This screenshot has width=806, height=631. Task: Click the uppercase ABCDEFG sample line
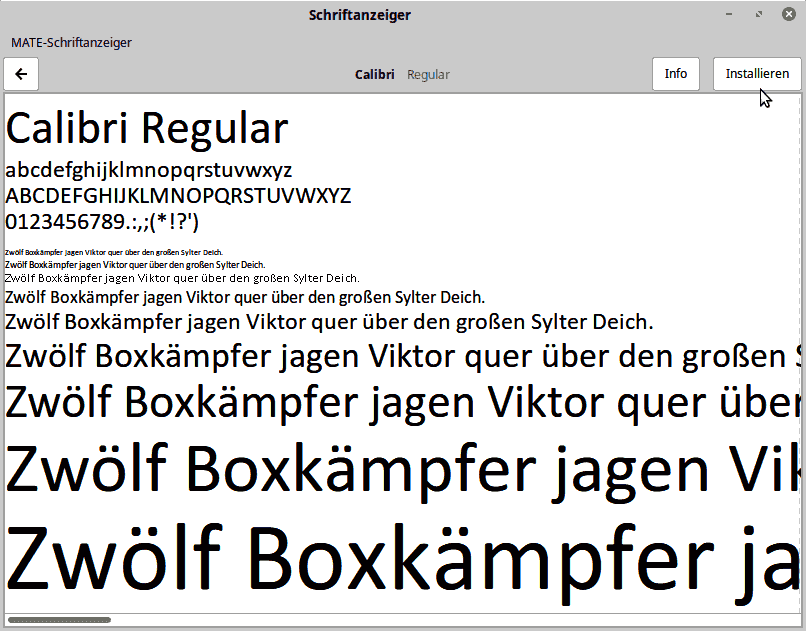coord(178,196)
